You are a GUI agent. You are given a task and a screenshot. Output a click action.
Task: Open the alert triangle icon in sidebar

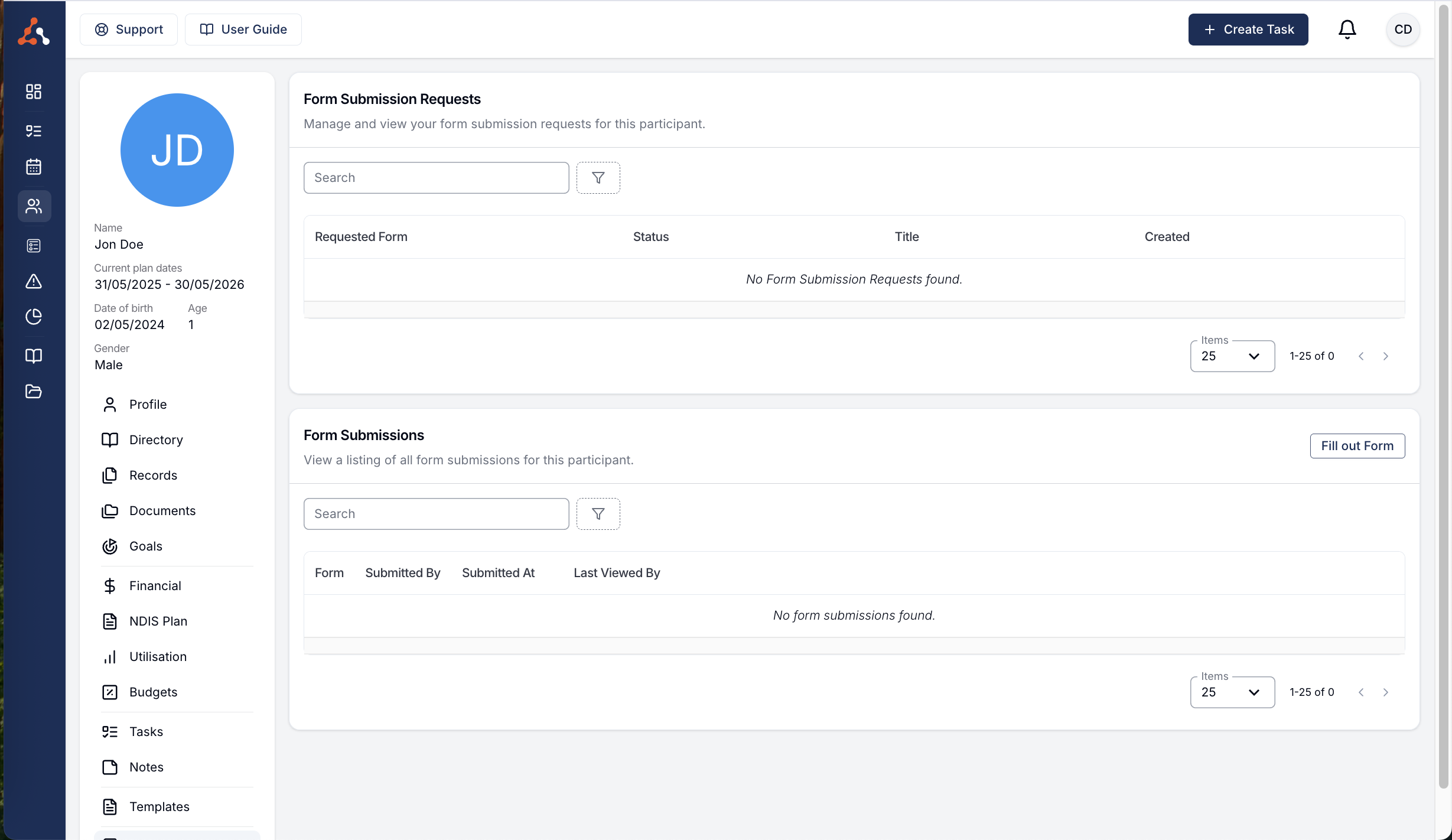(34, 281)
